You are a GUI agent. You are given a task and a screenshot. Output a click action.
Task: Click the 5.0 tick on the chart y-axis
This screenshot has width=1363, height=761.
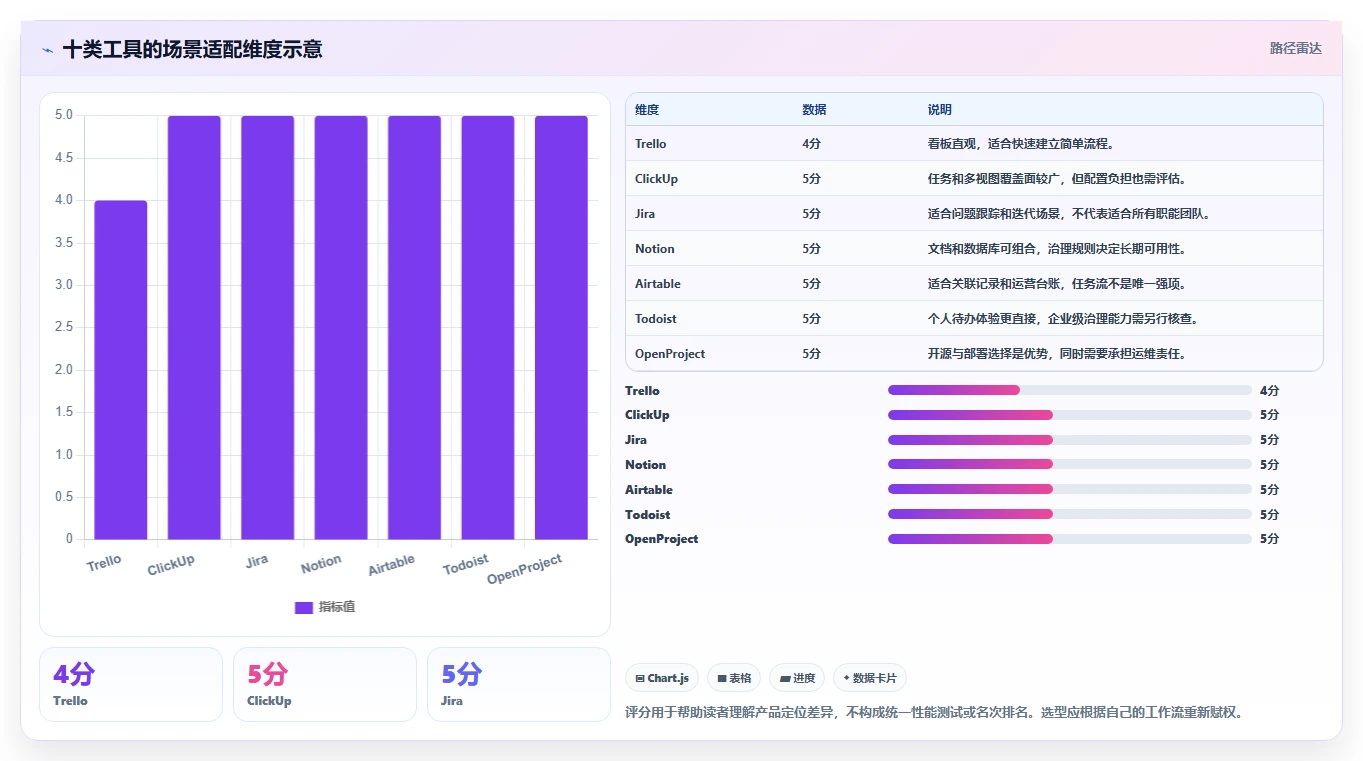(63, 115)
